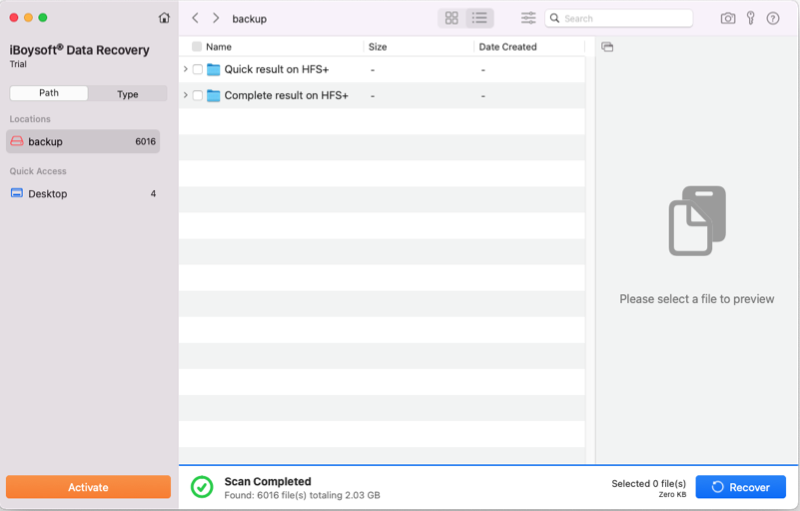
Task: Toggle the preview pane icon
Action: coord(607,47)
